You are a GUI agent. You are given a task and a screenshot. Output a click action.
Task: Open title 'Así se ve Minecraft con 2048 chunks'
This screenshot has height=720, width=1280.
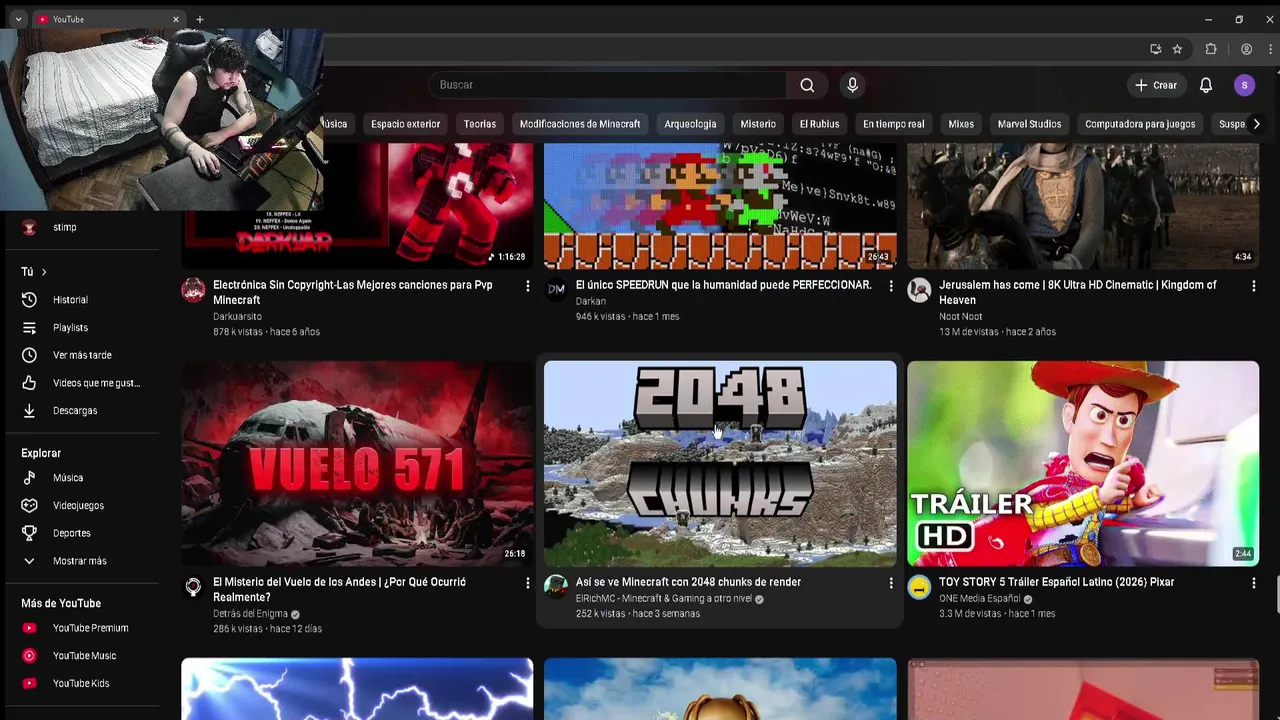click(x=688, y=582)
